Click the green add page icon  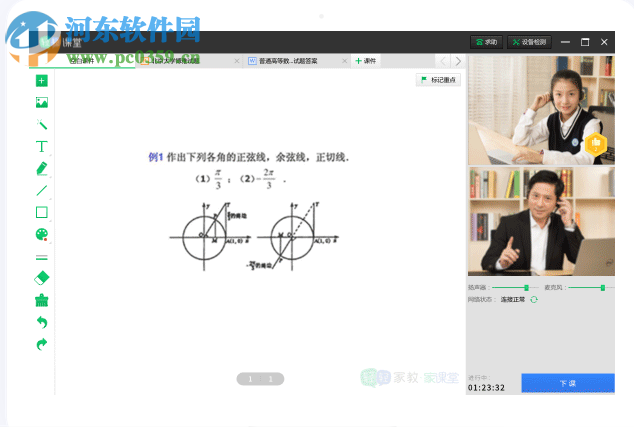[42, 81]
